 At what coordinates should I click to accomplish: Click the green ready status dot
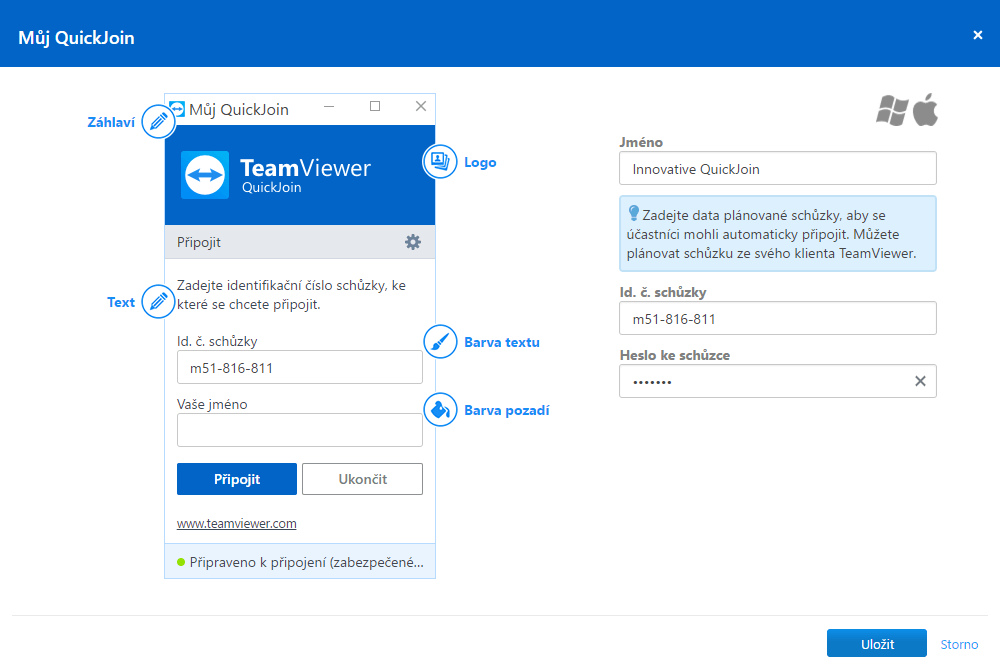181,562
